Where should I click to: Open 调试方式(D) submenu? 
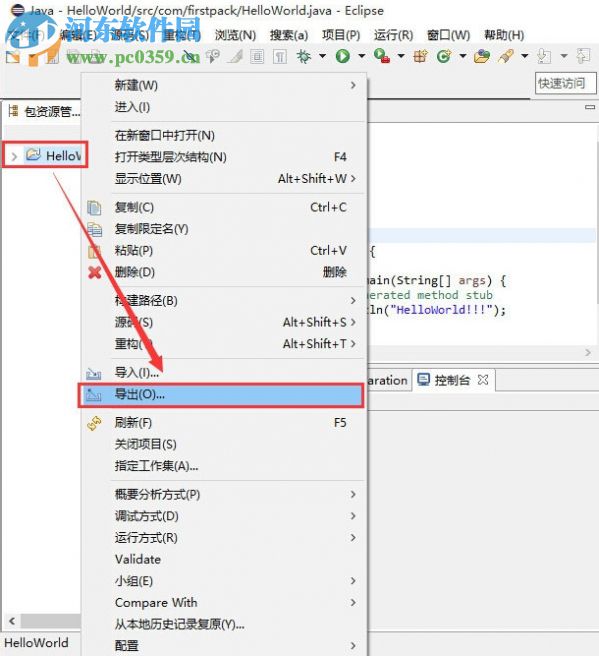[224, 516]
